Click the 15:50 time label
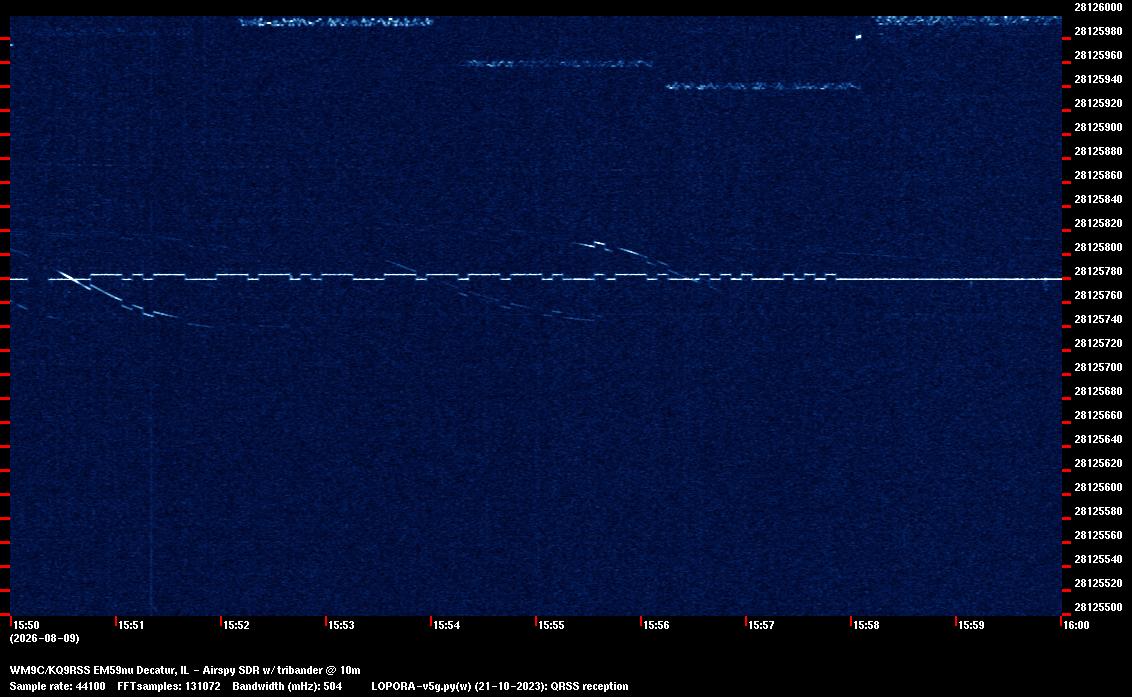1132x697 pixels. click(27, 625)
